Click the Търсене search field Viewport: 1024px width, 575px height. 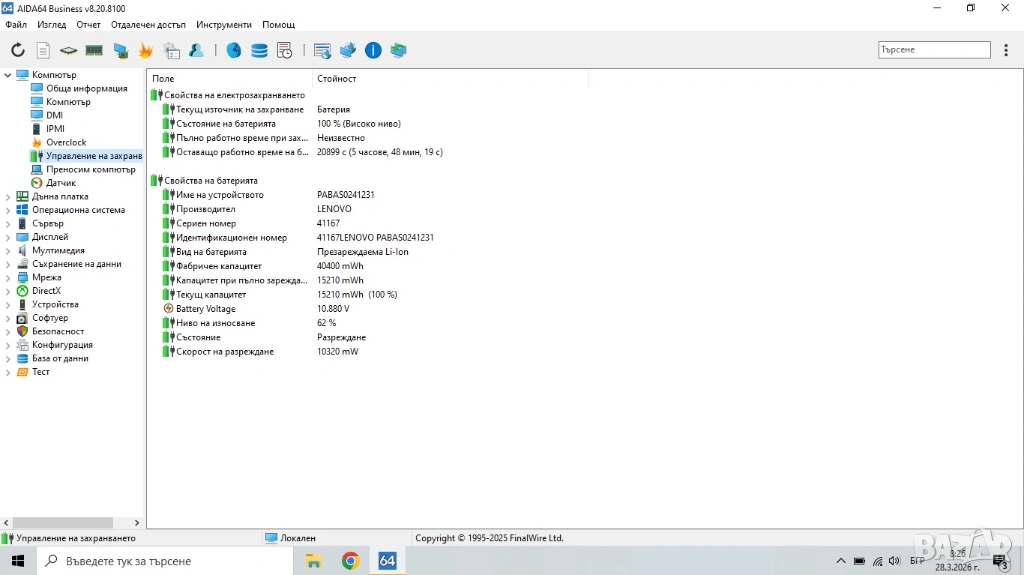pyautogui.click(x=934, y=50)
